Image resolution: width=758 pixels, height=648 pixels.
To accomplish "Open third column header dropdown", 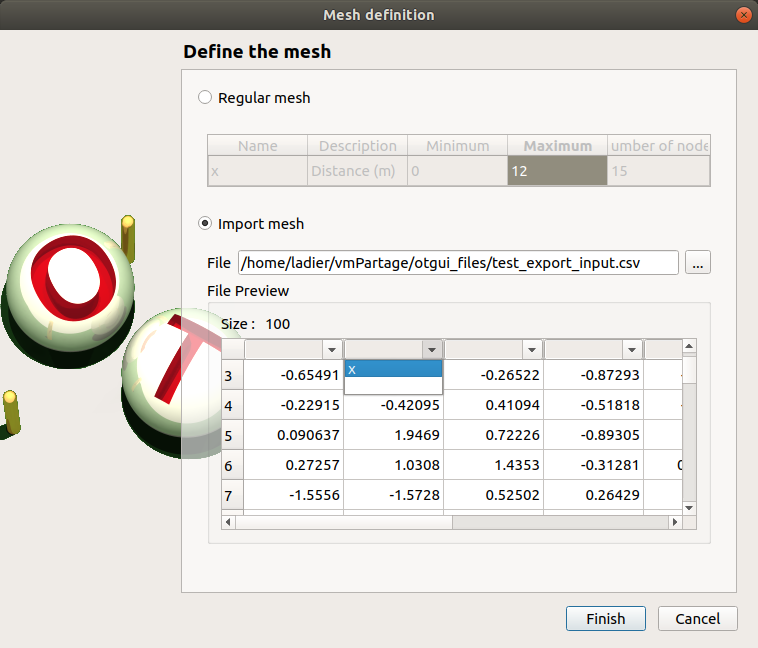I will [531, 349].
